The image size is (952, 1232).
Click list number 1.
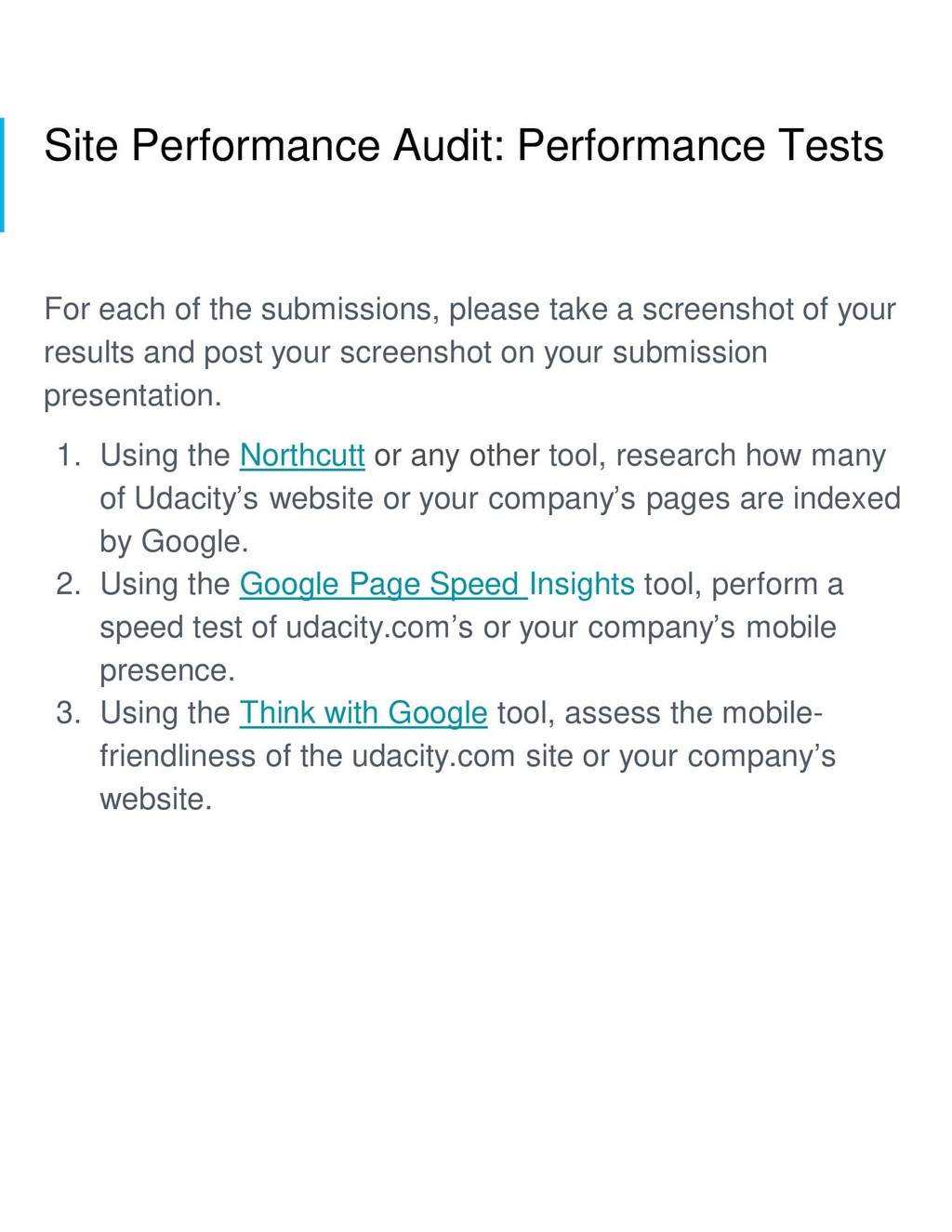click(66, 456)
